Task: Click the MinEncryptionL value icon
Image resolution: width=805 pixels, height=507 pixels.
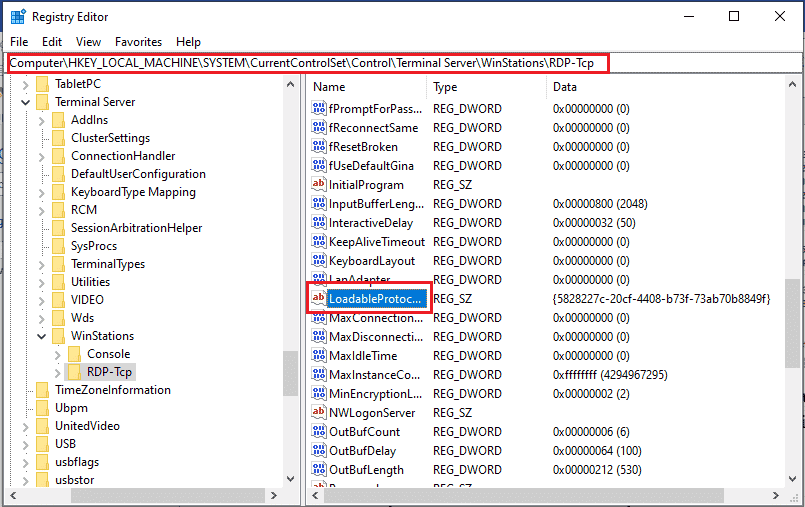Action: 318,393
